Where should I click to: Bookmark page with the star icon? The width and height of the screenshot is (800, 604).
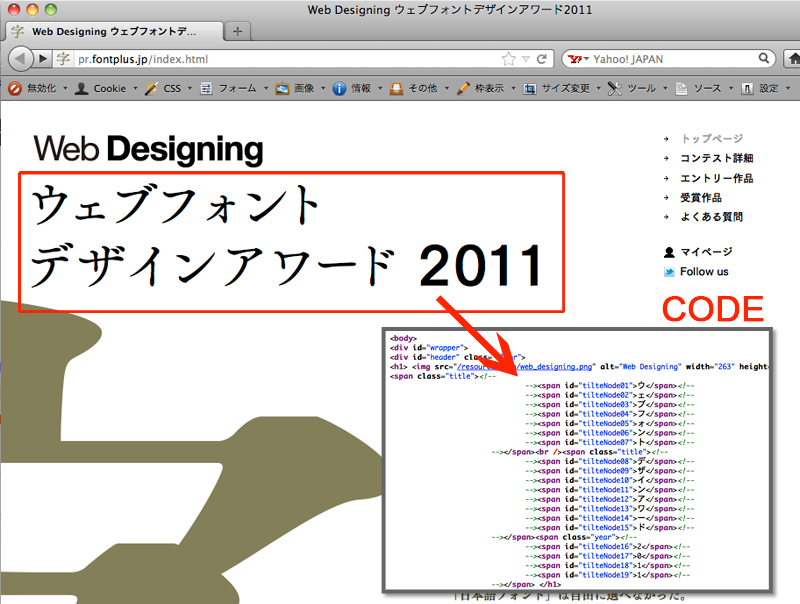coord(509,59)
